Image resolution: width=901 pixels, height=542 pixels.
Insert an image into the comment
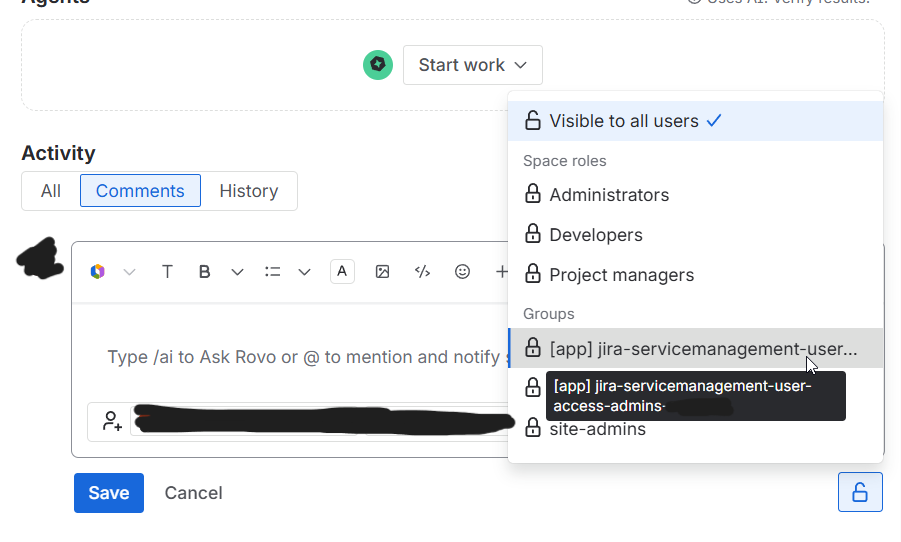382,272
